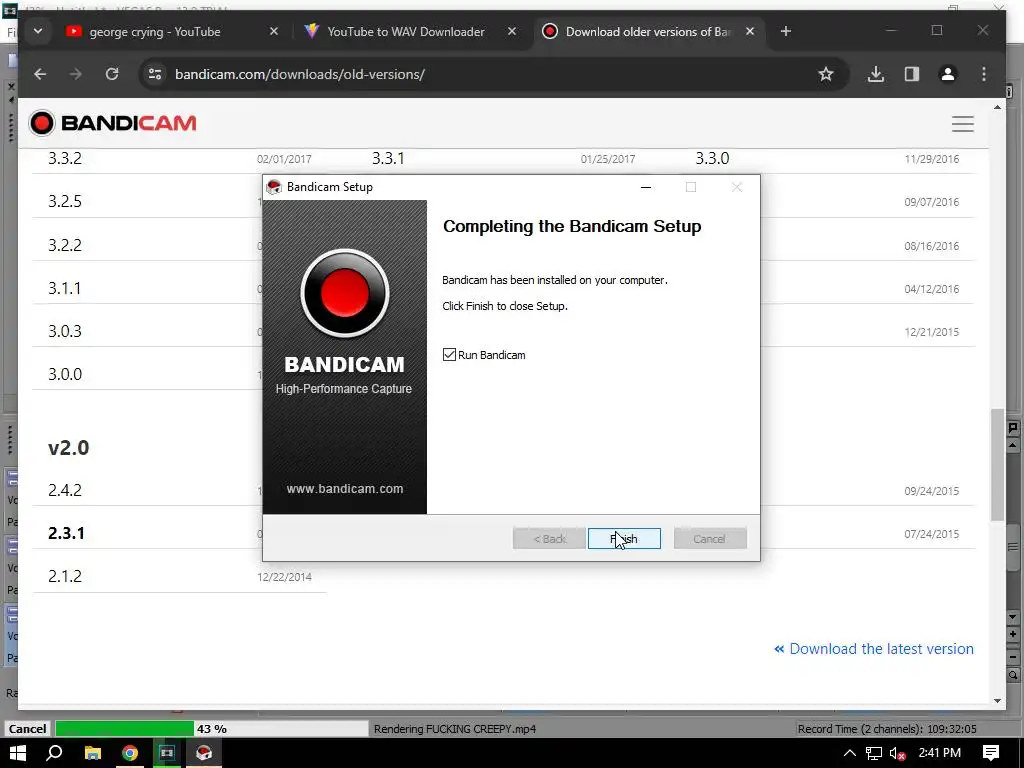Download Bandicam version 3.3.1
Screen dimensions: 1024x768
[x=388, y=158]
